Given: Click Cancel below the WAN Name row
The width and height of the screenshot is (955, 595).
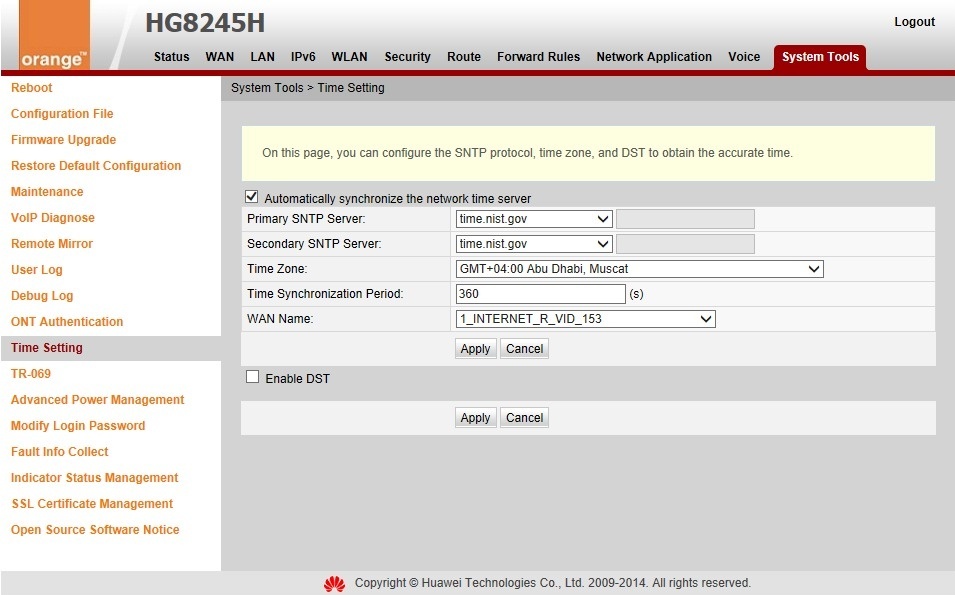Looking at the screenshot, I should (x=524, y=348).
